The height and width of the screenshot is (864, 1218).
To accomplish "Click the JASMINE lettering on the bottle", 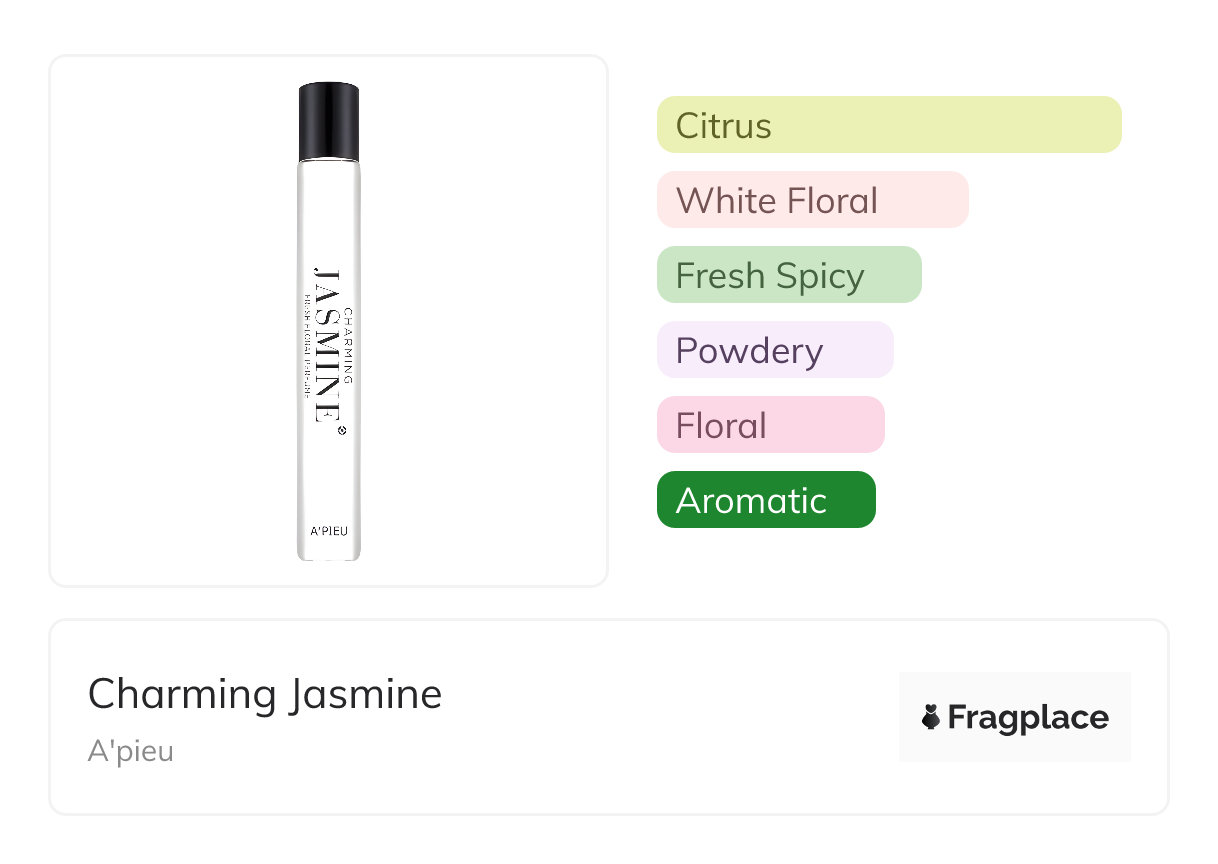I will (x=329, y=345).
